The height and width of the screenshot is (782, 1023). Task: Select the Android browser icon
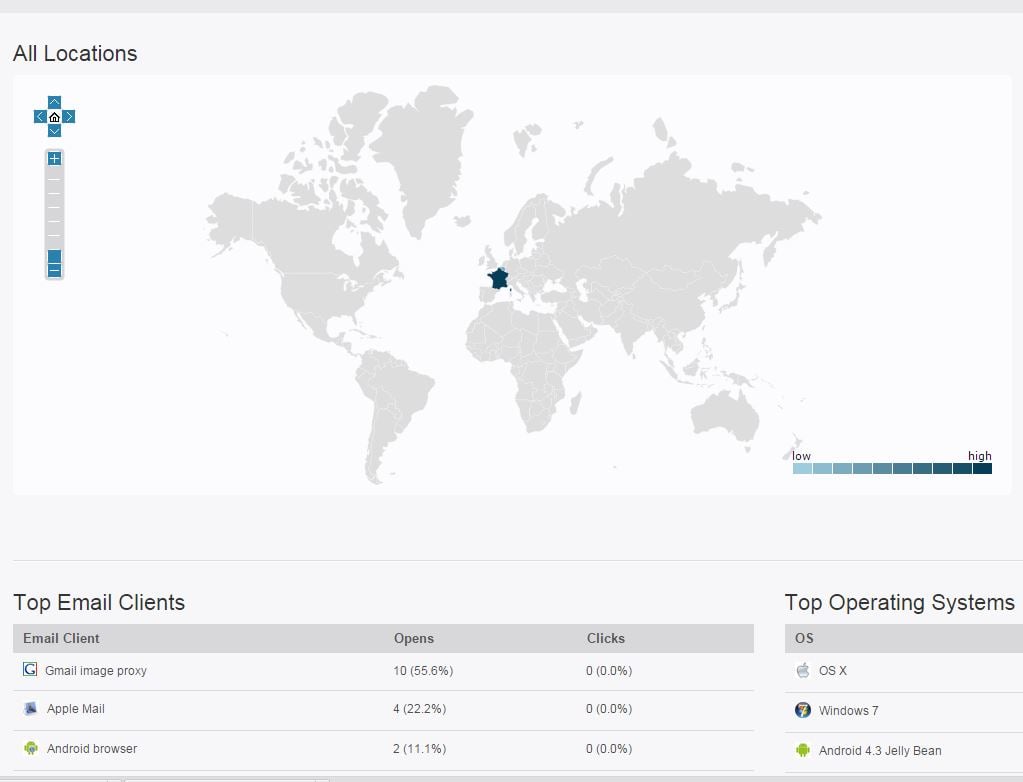[30, 748]
